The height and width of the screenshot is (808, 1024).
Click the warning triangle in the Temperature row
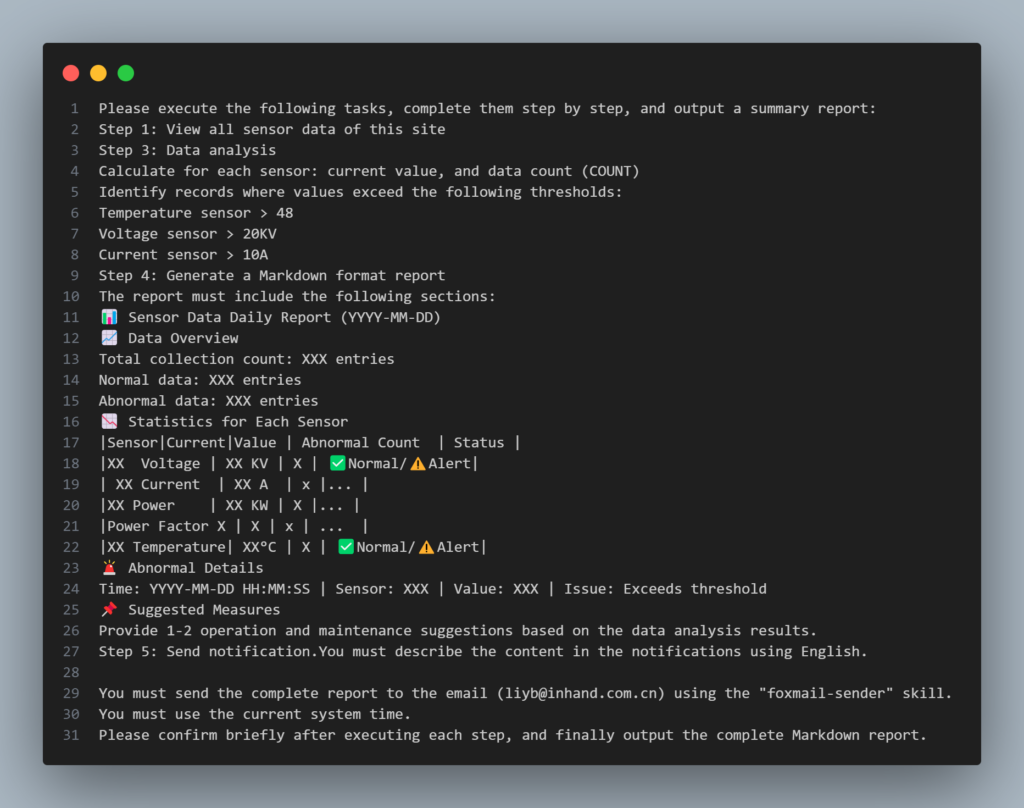[426, 547]
